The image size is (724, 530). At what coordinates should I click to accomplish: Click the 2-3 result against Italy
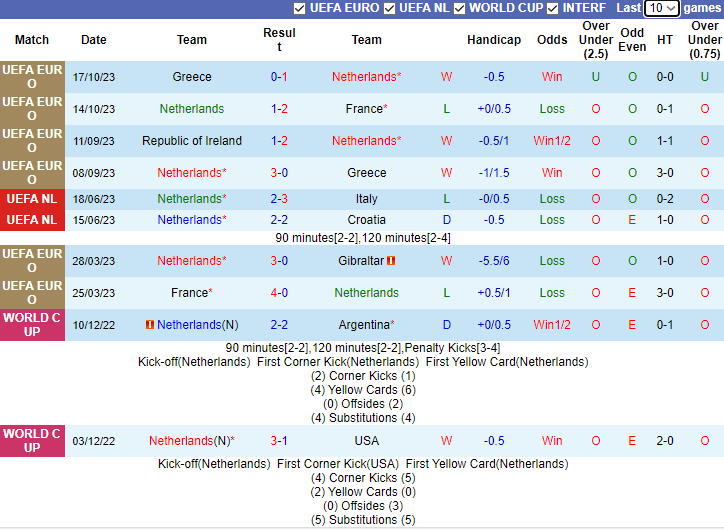coord(279,199)
